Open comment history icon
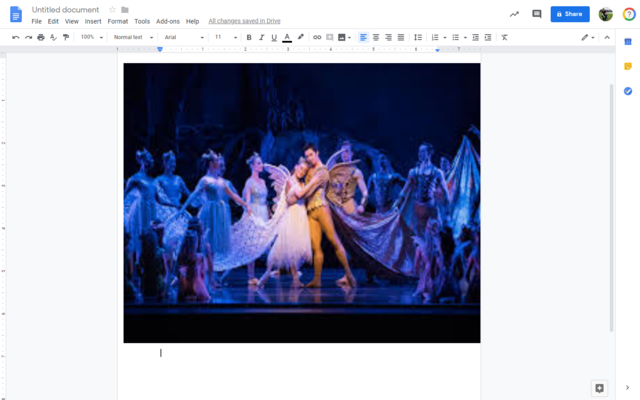 (537, 14)
